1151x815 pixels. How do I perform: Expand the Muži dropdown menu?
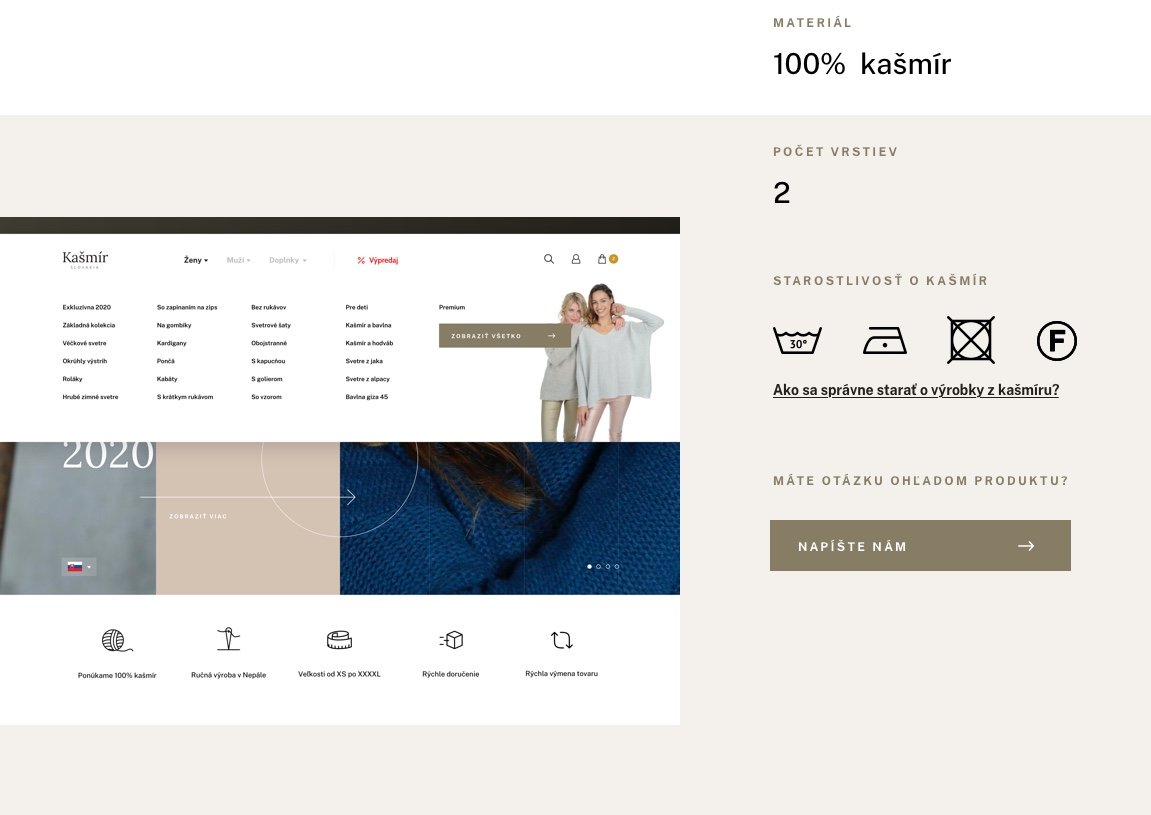click(x=238, y=260)
